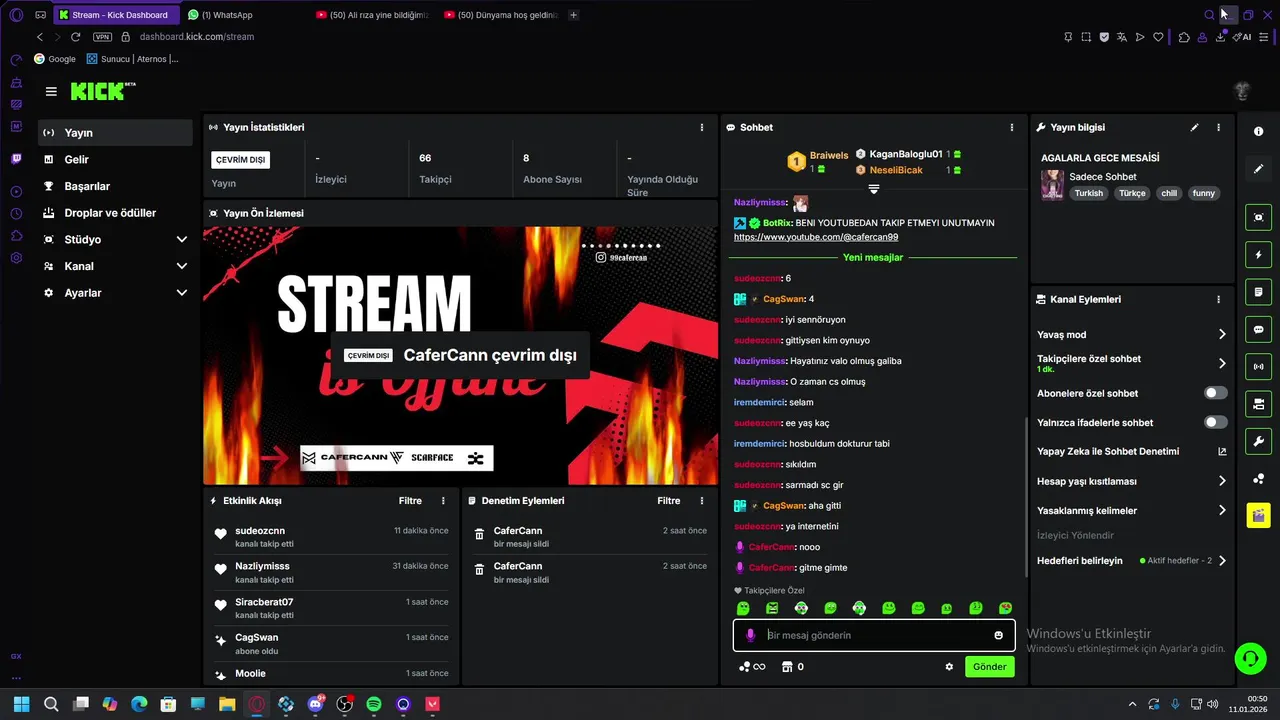The width and height of the screenshot is (1280, 720).
Task: Go to Gelir in the sidebar
Action: [115, 159]
